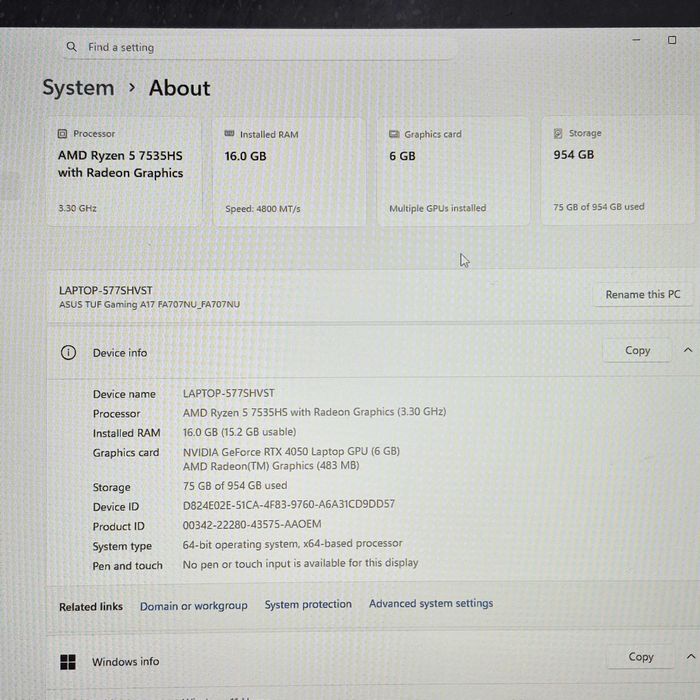700x700 pixels.
Task: Collapse the Windows info section chevron
Action: [x=691, y=656]
